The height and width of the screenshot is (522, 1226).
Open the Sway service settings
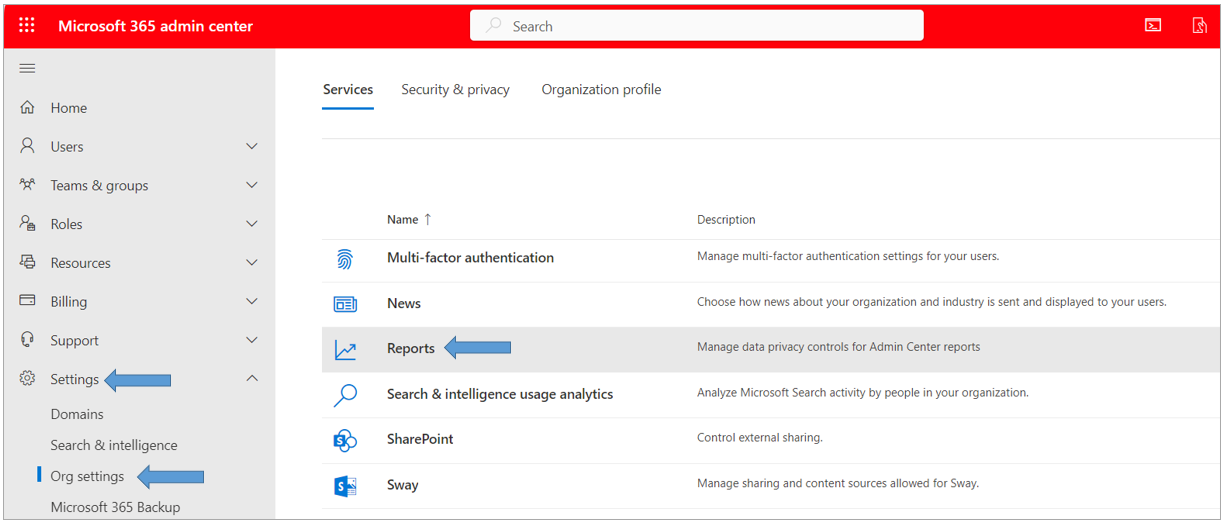coord(403,485)
